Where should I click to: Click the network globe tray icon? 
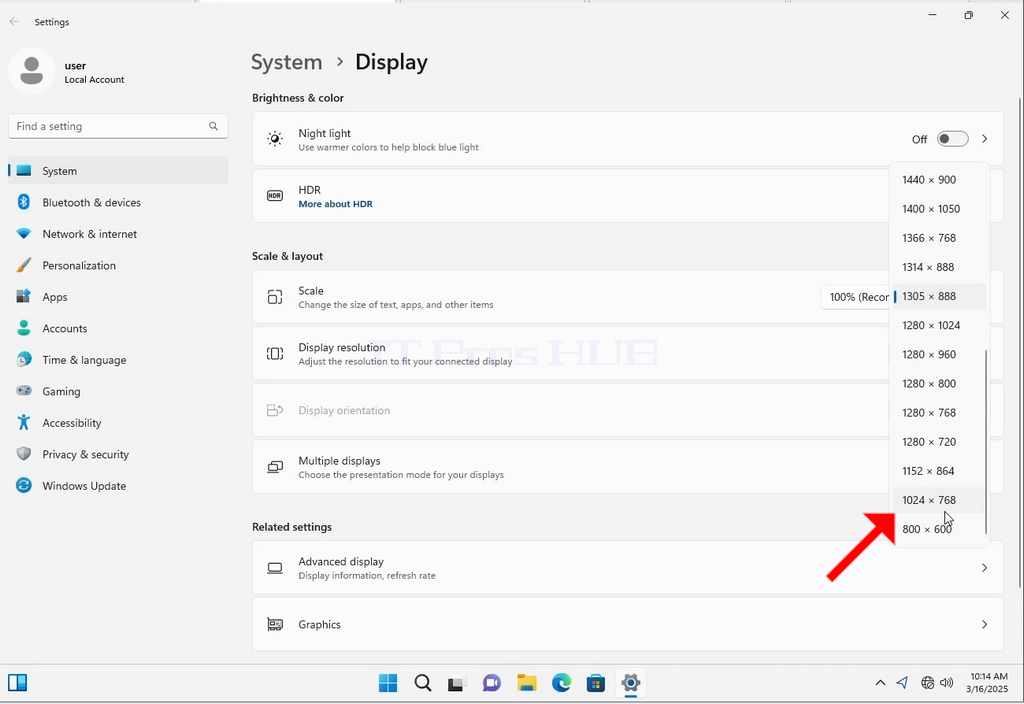(927, 683)
